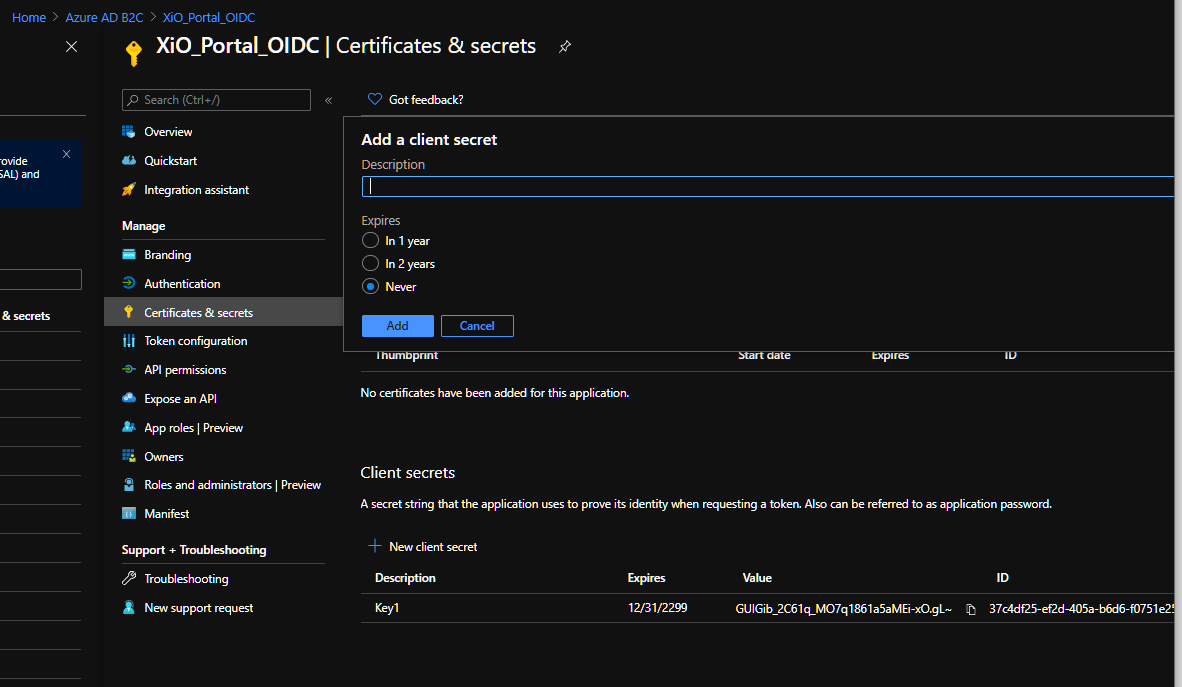The image size is (1182, 687).
Task: Select 'Never' as the expiration
Action: click(x=369, y=286)
